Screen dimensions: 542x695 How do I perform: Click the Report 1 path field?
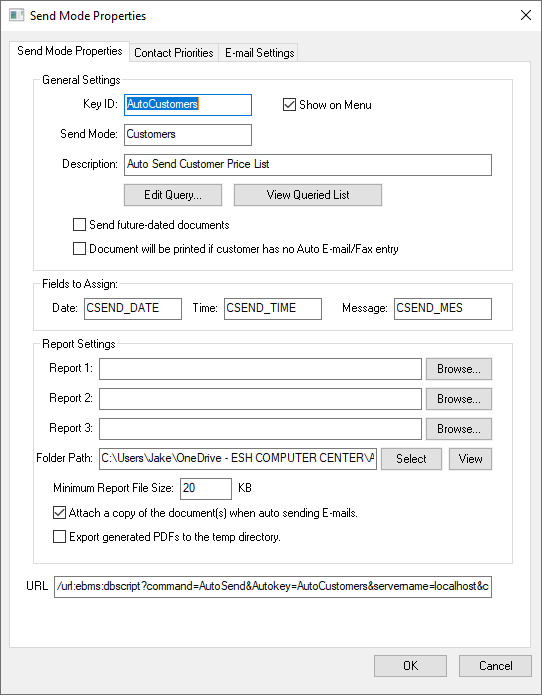260,369
